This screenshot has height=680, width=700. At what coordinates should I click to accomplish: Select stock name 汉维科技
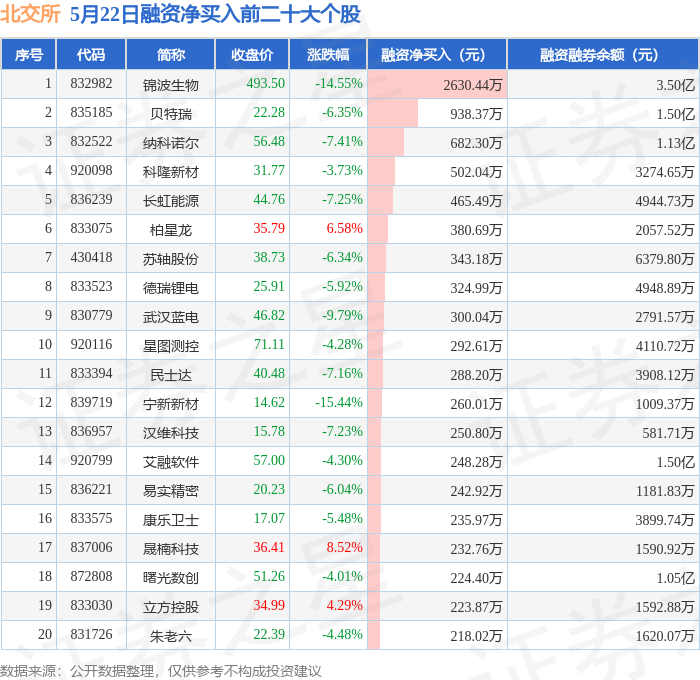171,433
